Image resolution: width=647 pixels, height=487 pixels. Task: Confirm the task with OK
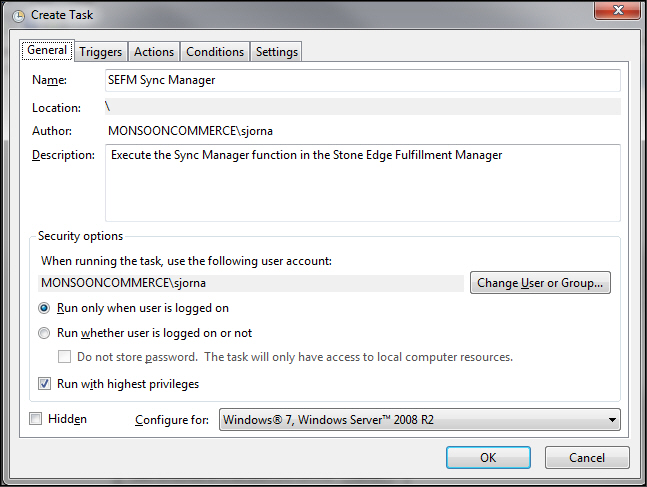pyautogui.click(x=488, y=457)
